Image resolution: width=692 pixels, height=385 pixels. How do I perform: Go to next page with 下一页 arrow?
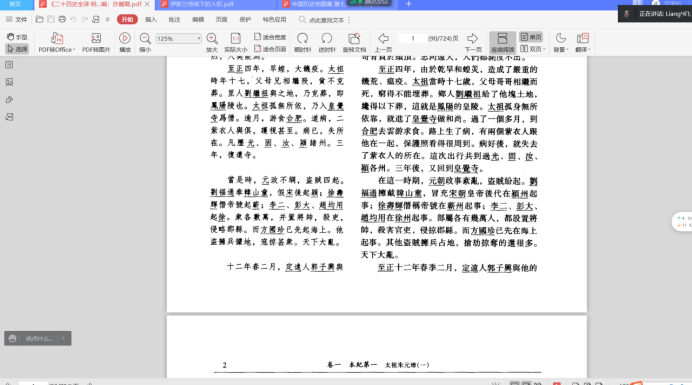pyautogui.click(x=473, y=43)
